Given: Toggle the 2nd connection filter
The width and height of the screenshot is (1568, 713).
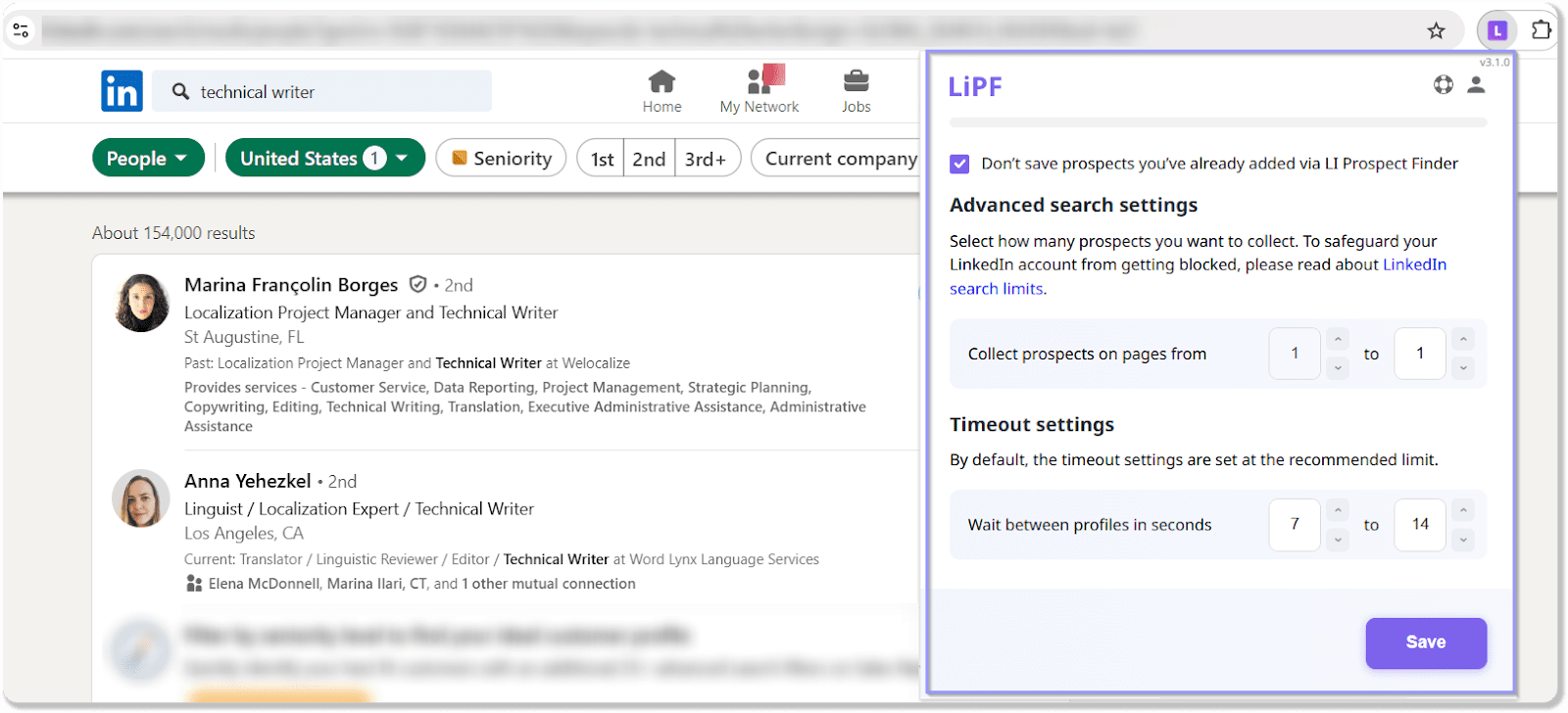Looking at the screenshot, I should [649, 159].
